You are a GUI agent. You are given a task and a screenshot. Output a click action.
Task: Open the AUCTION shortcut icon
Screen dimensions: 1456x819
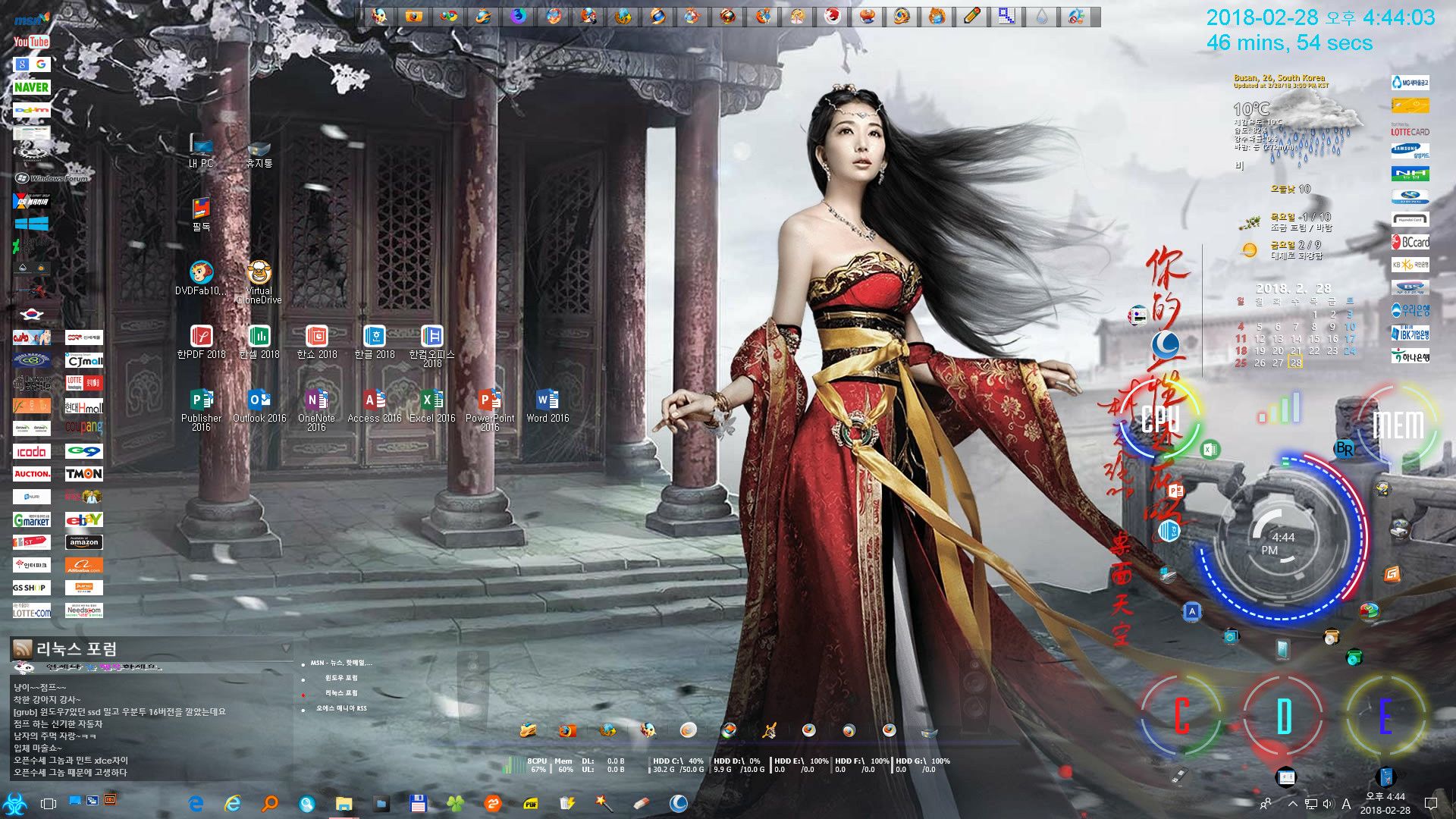(32, 474)
